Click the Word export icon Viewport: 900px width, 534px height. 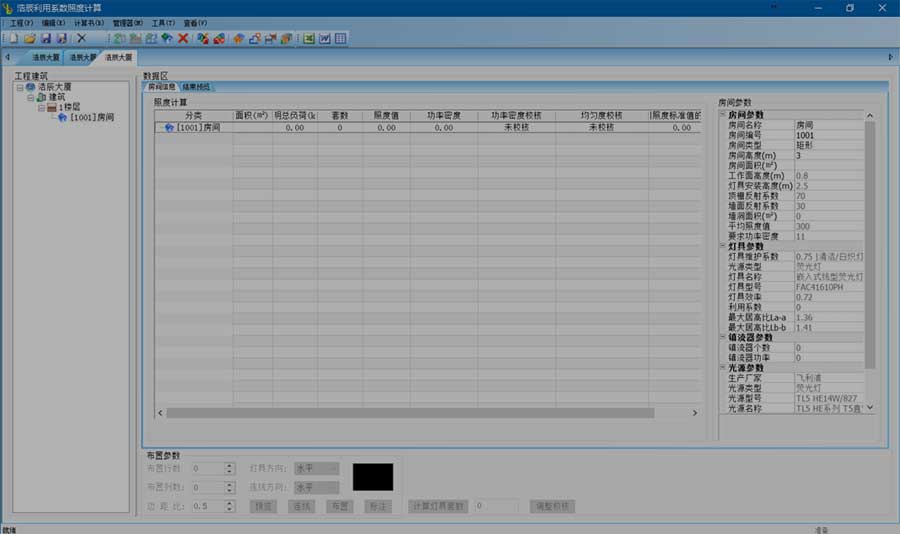coord(325,38)
